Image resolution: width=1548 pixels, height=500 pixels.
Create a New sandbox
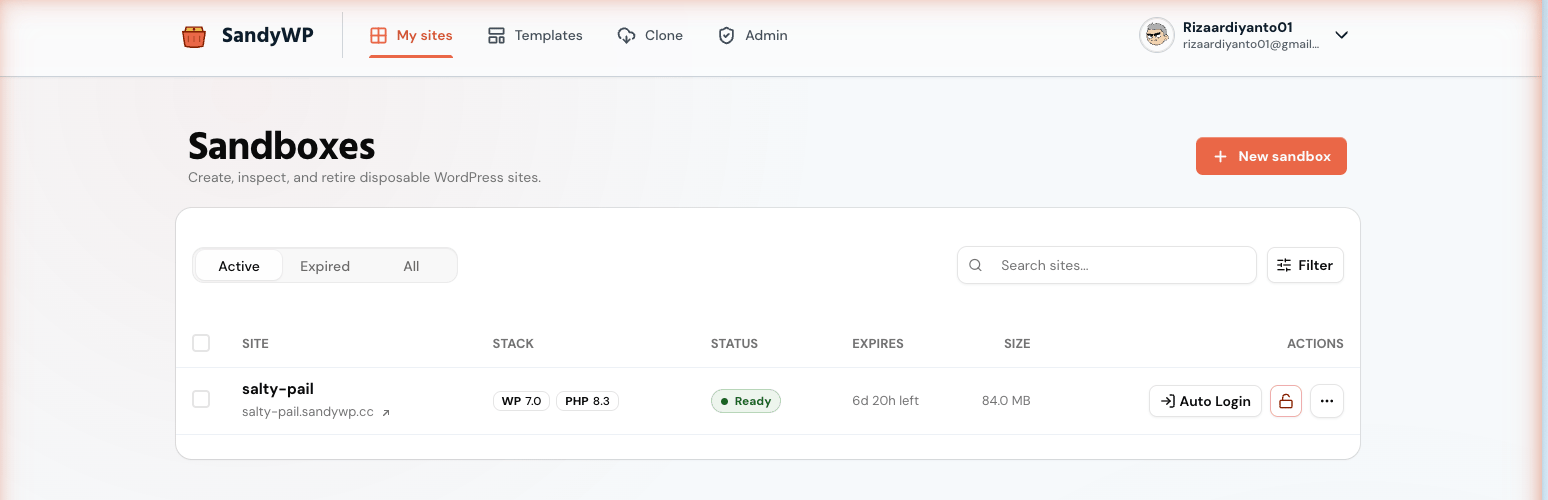[1271, 156]
